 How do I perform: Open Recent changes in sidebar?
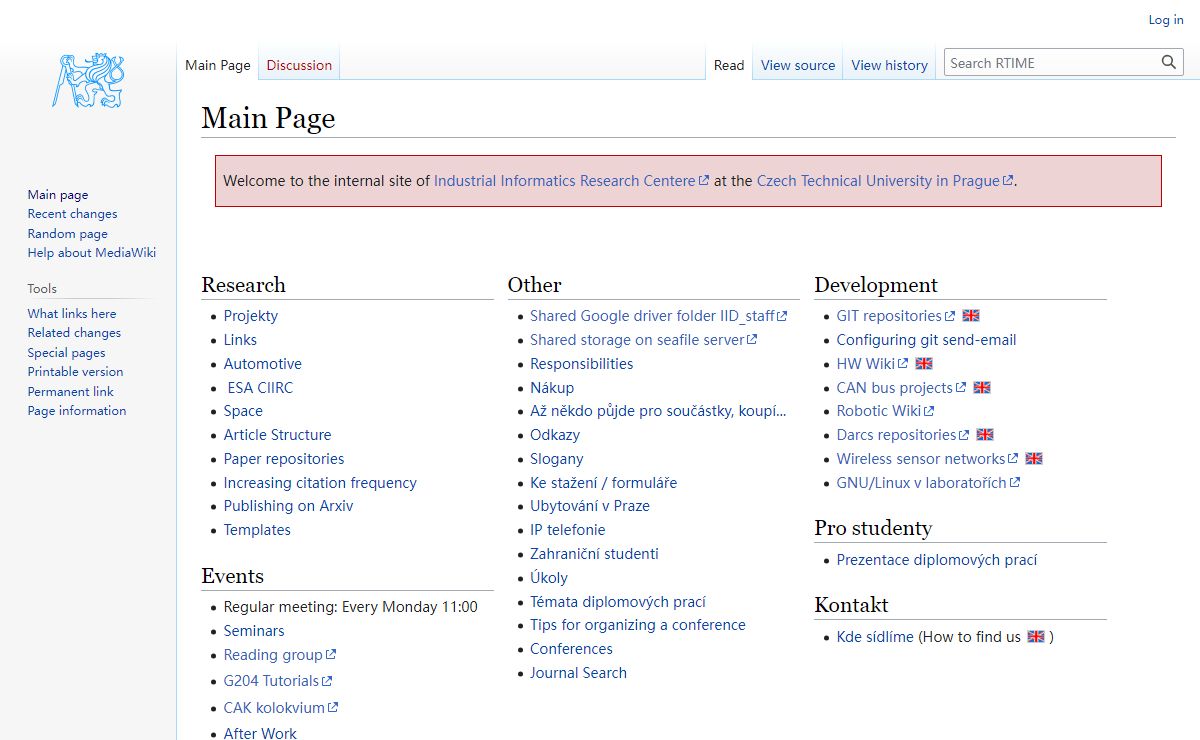pyautogui.click(x=72, y=214)
